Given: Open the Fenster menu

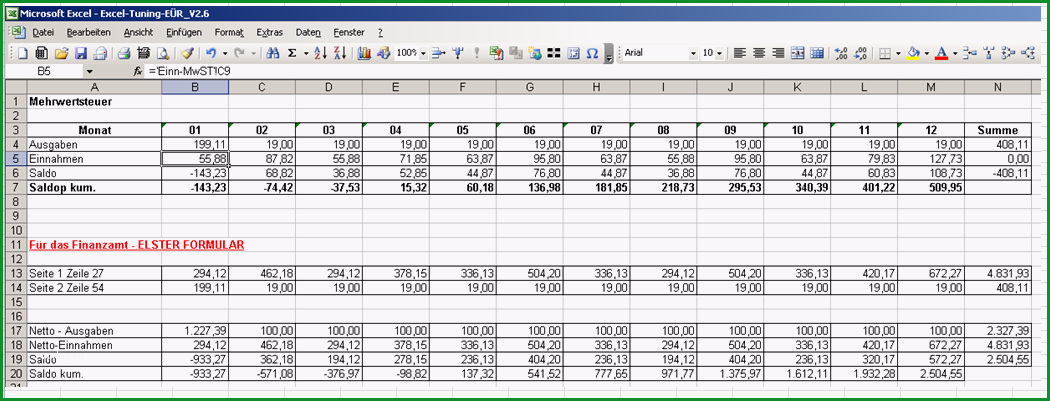Looking at the screenshot, I should 349,32.
